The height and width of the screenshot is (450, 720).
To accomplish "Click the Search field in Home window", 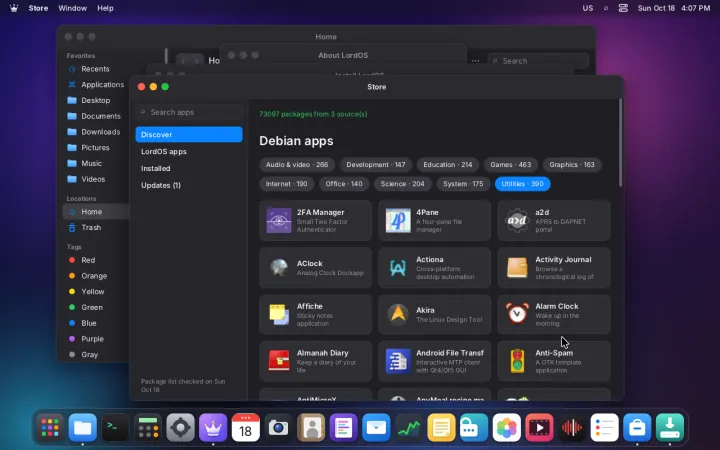I will 538,61.
